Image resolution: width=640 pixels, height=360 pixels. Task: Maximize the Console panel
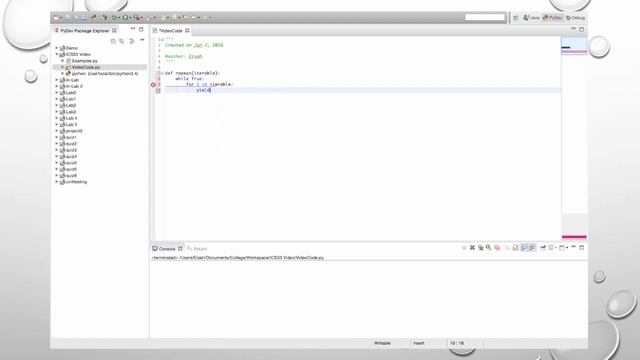tap(582, 247)
